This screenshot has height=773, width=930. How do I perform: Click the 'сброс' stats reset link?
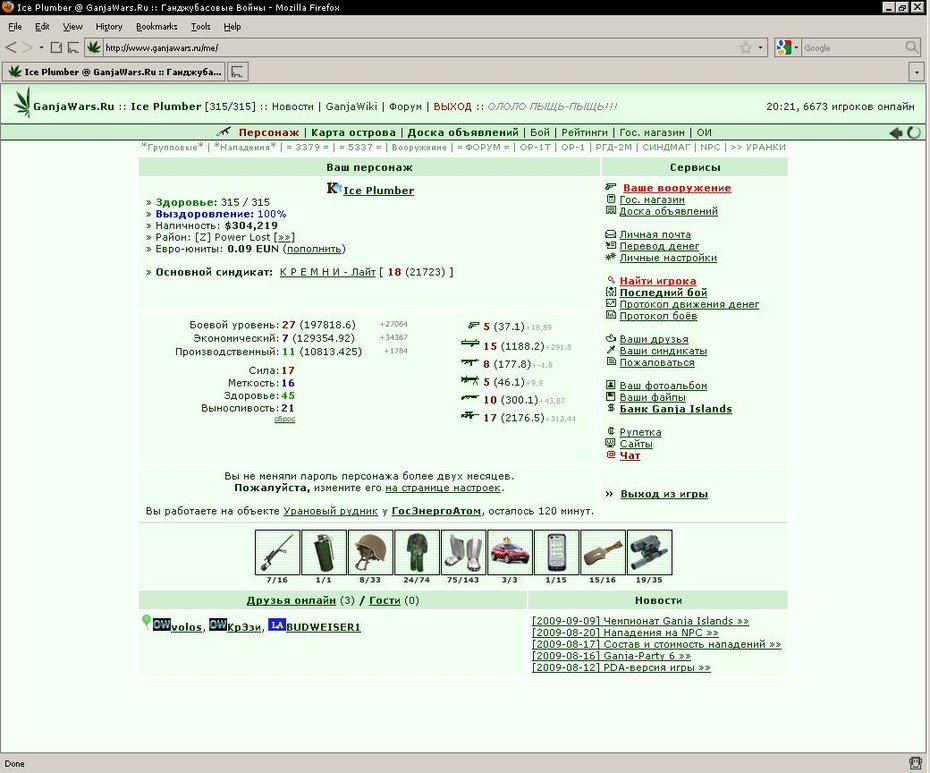click(285, 419)
